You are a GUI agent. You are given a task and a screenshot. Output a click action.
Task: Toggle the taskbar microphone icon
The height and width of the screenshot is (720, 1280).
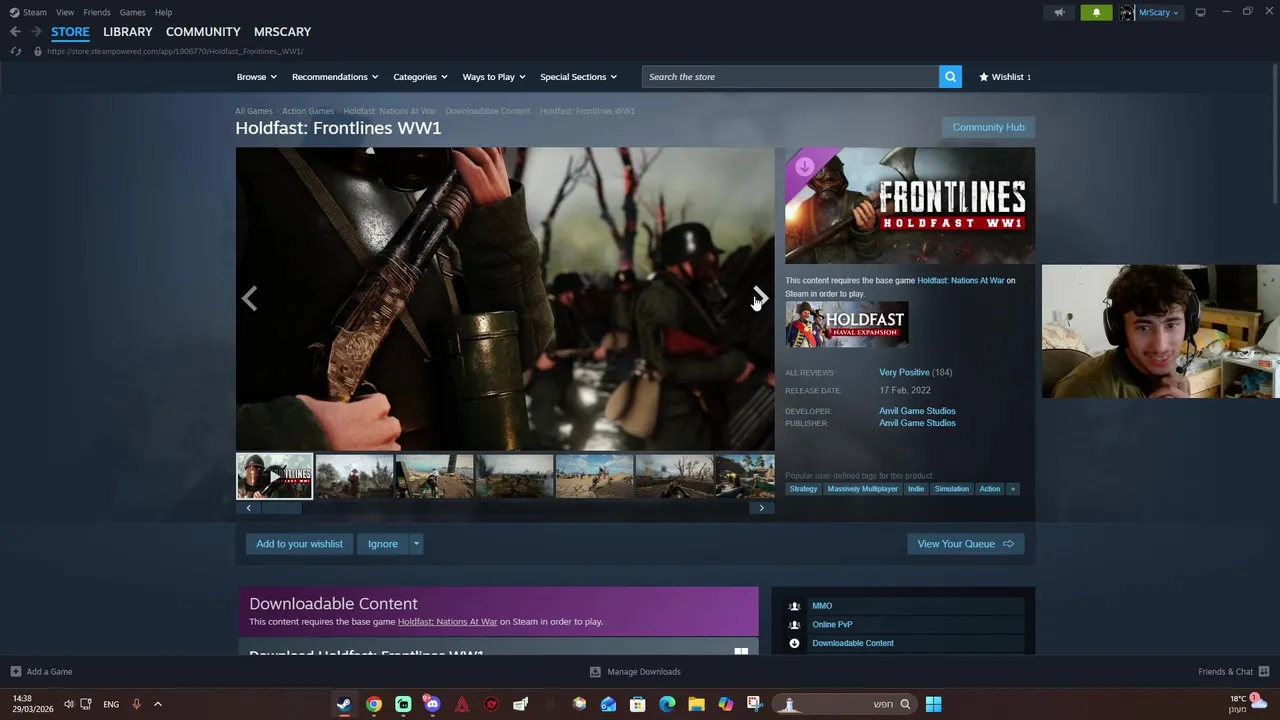click(x=136, y=704)
